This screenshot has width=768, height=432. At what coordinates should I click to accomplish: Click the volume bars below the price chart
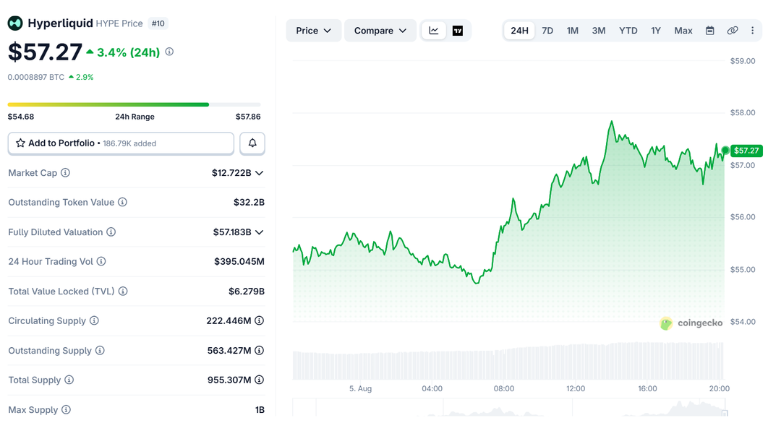tap(508, 361)
